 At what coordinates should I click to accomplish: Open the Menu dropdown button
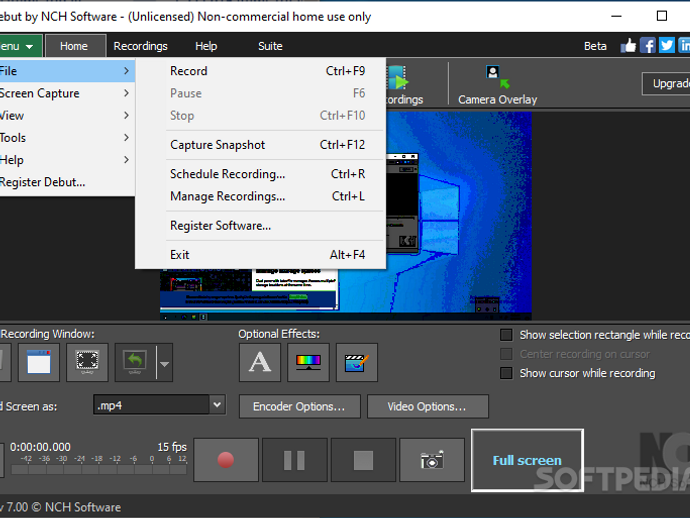coord(20,46)
